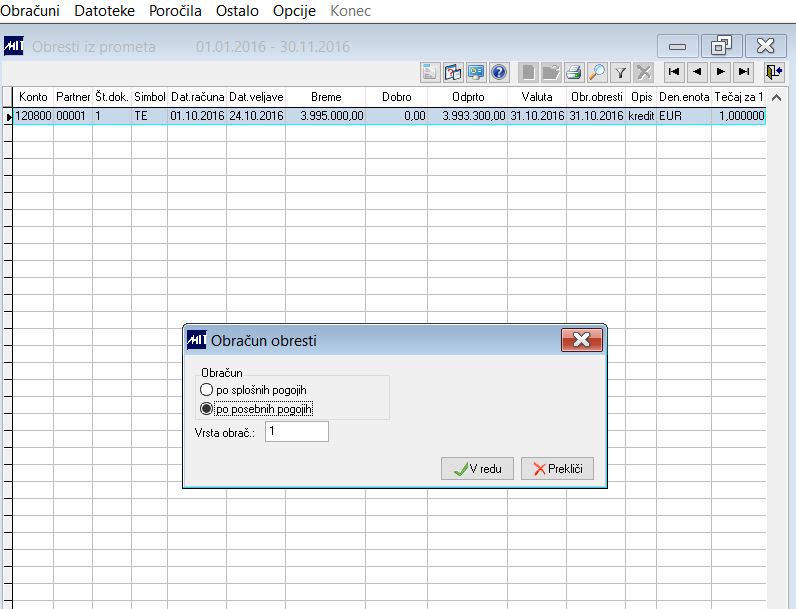Go to previous record arrow
796x609 pixels.
tap(698, 72)
